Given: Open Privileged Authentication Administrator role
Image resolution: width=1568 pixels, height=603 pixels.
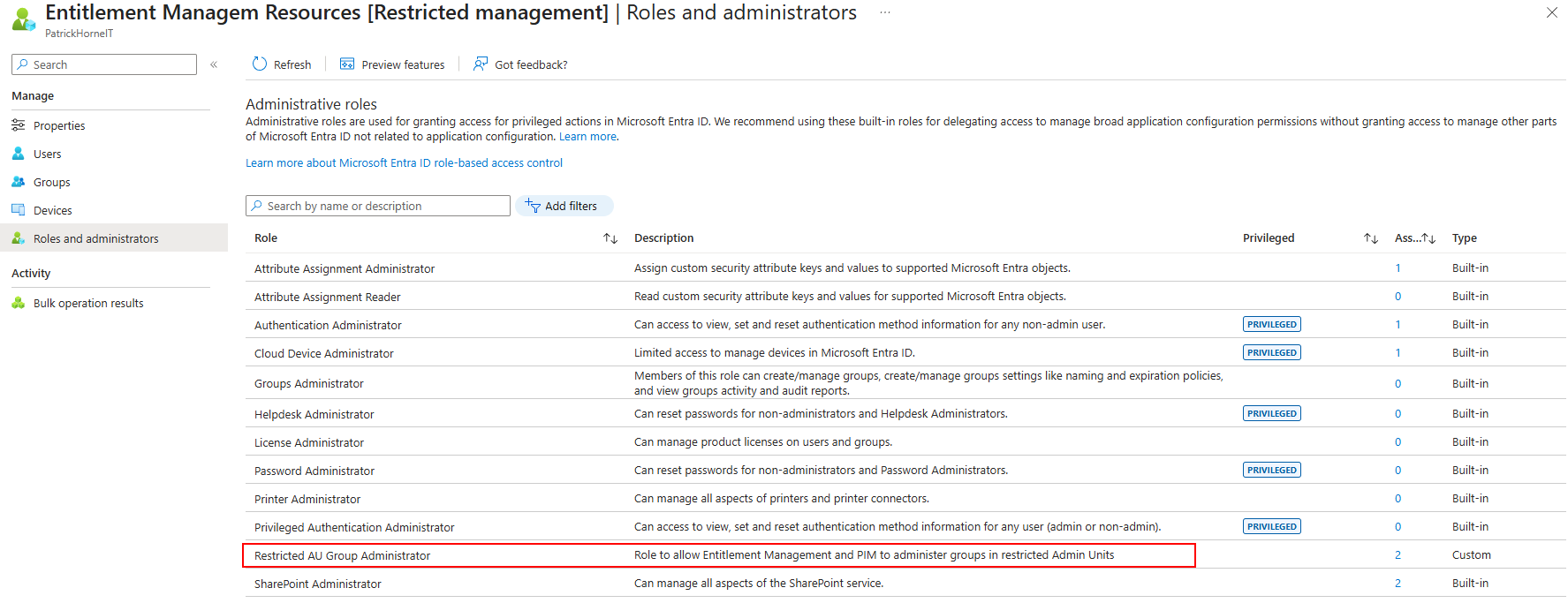Looking at the screenshot, I should coord(354,528).
